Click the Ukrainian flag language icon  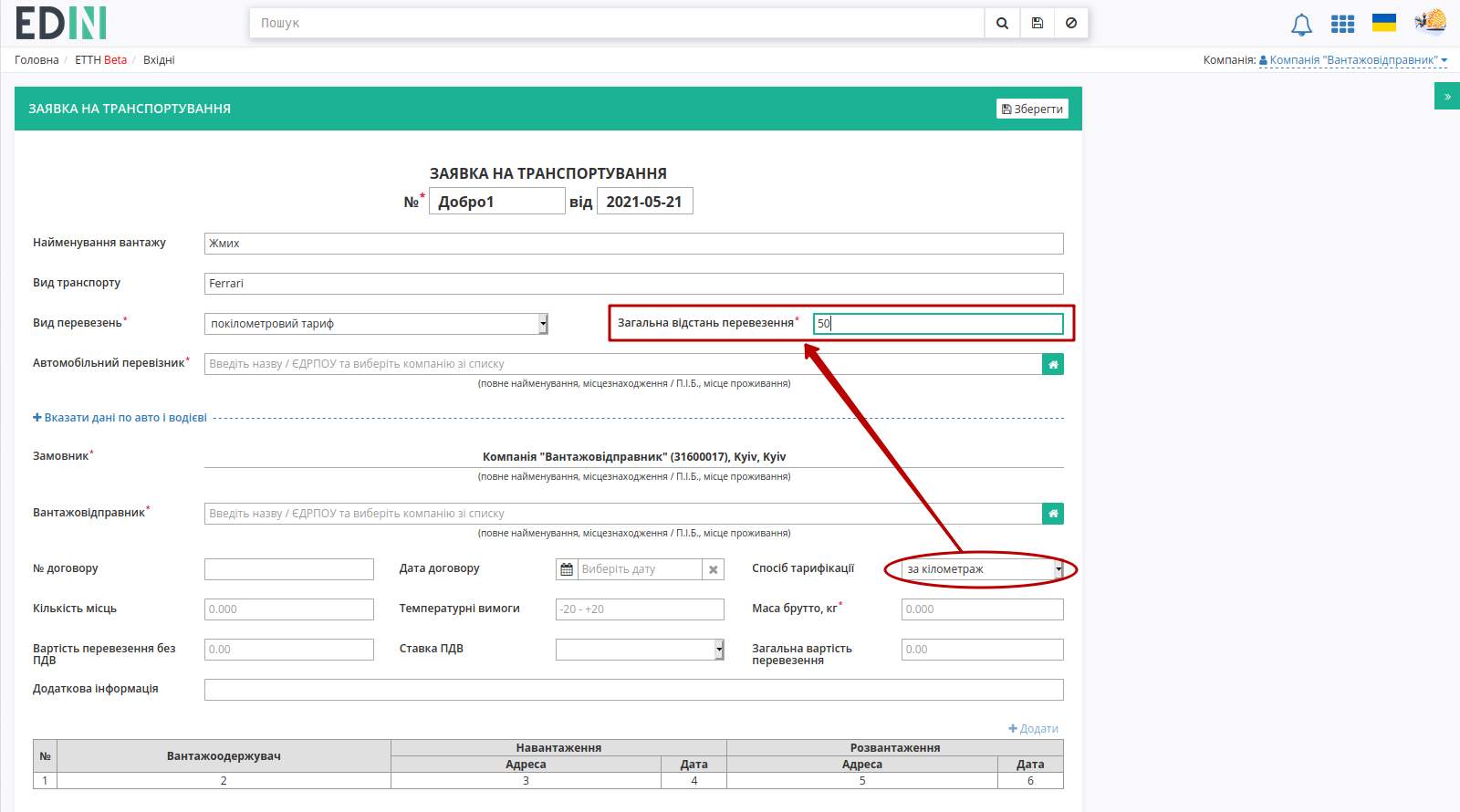pyautogui.click(x=1384, y=23)
